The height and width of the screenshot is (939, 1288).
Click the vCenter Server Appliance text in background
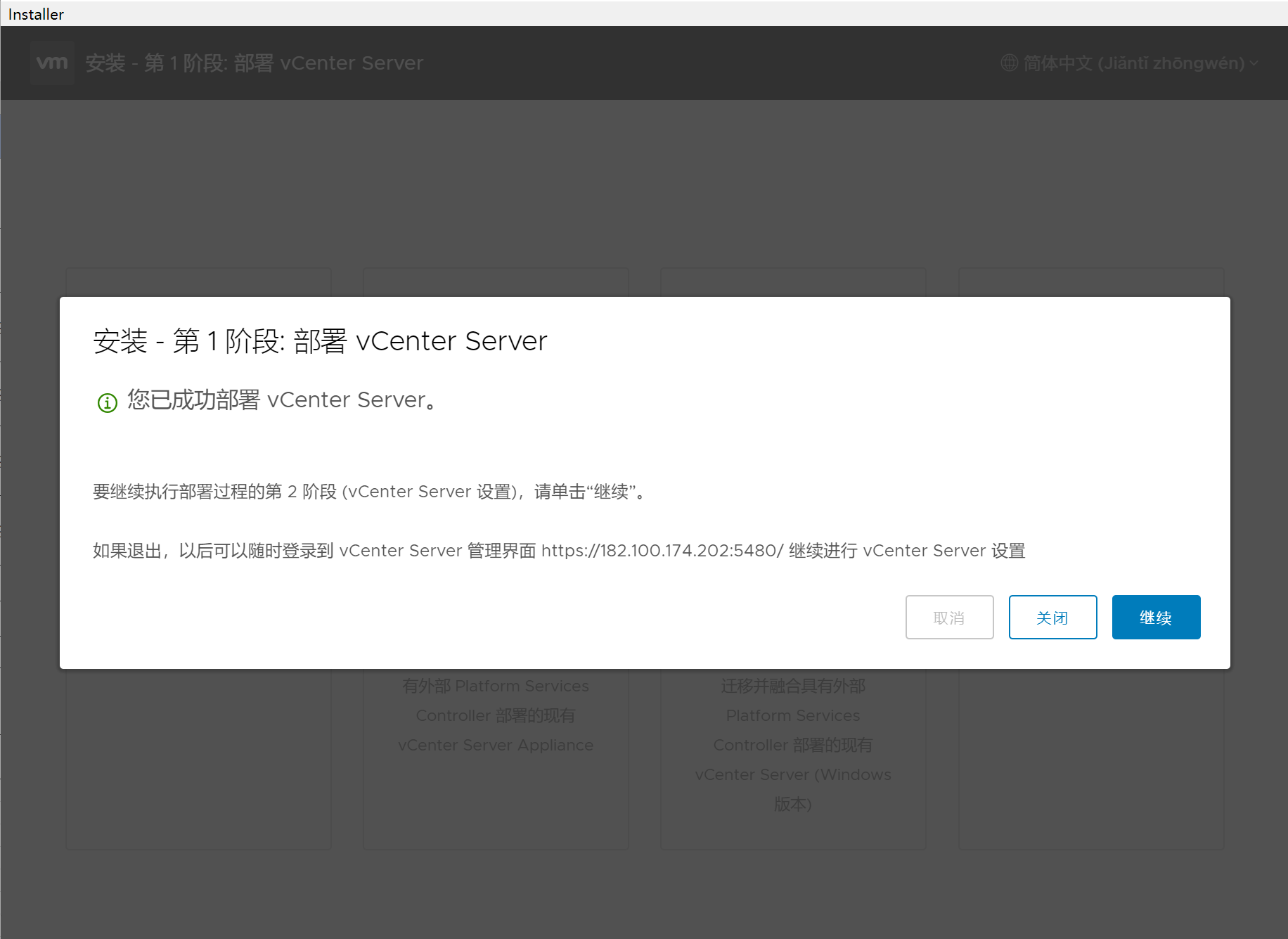point(495,745)
